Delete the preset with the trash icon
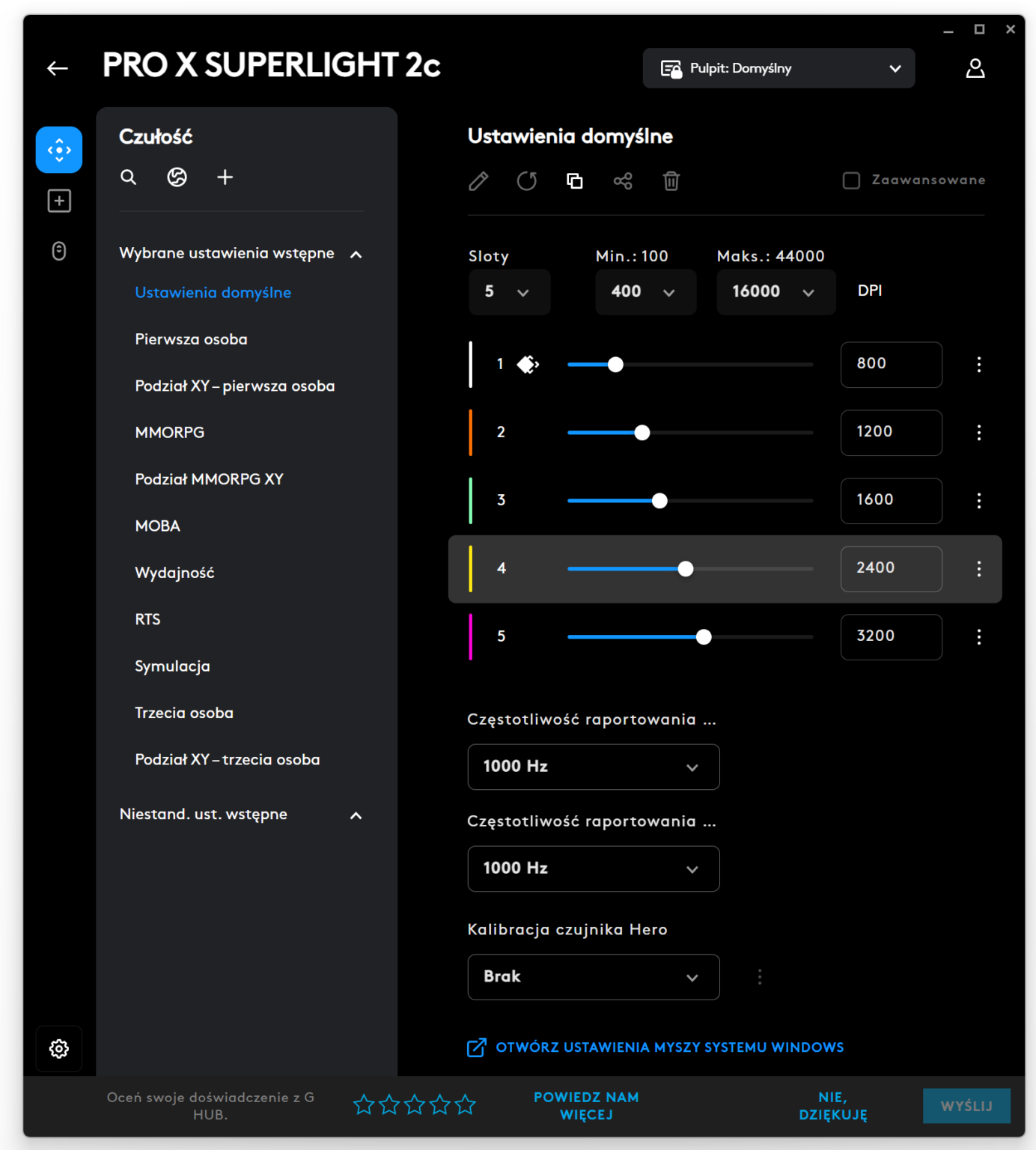The width and height of the screenshot is (1036, 1150). coord(671,180)
